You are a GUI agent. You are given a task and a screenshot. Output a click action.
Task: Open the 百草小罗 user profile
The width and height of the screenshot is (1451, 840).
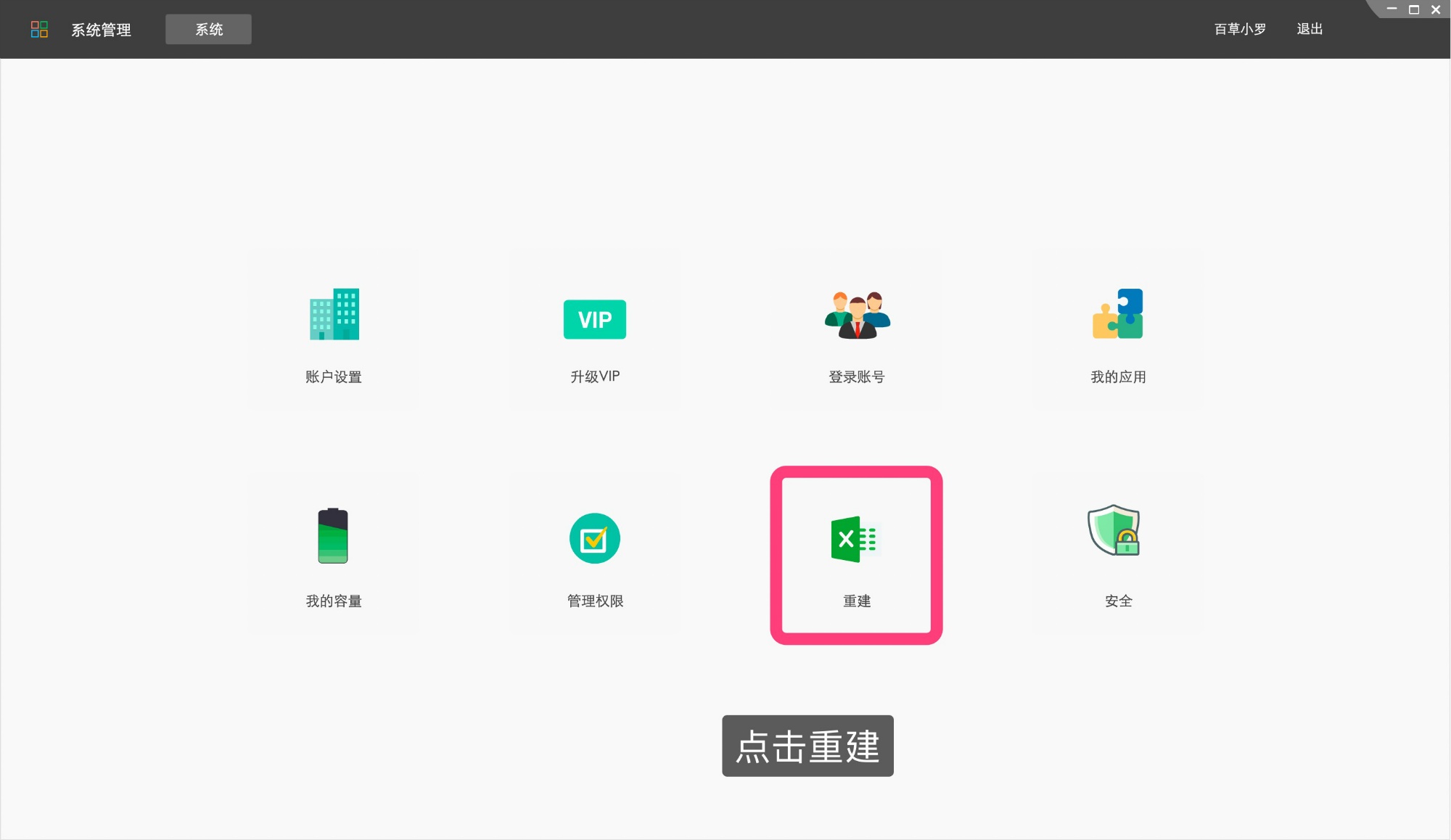tap(1240, 29)
